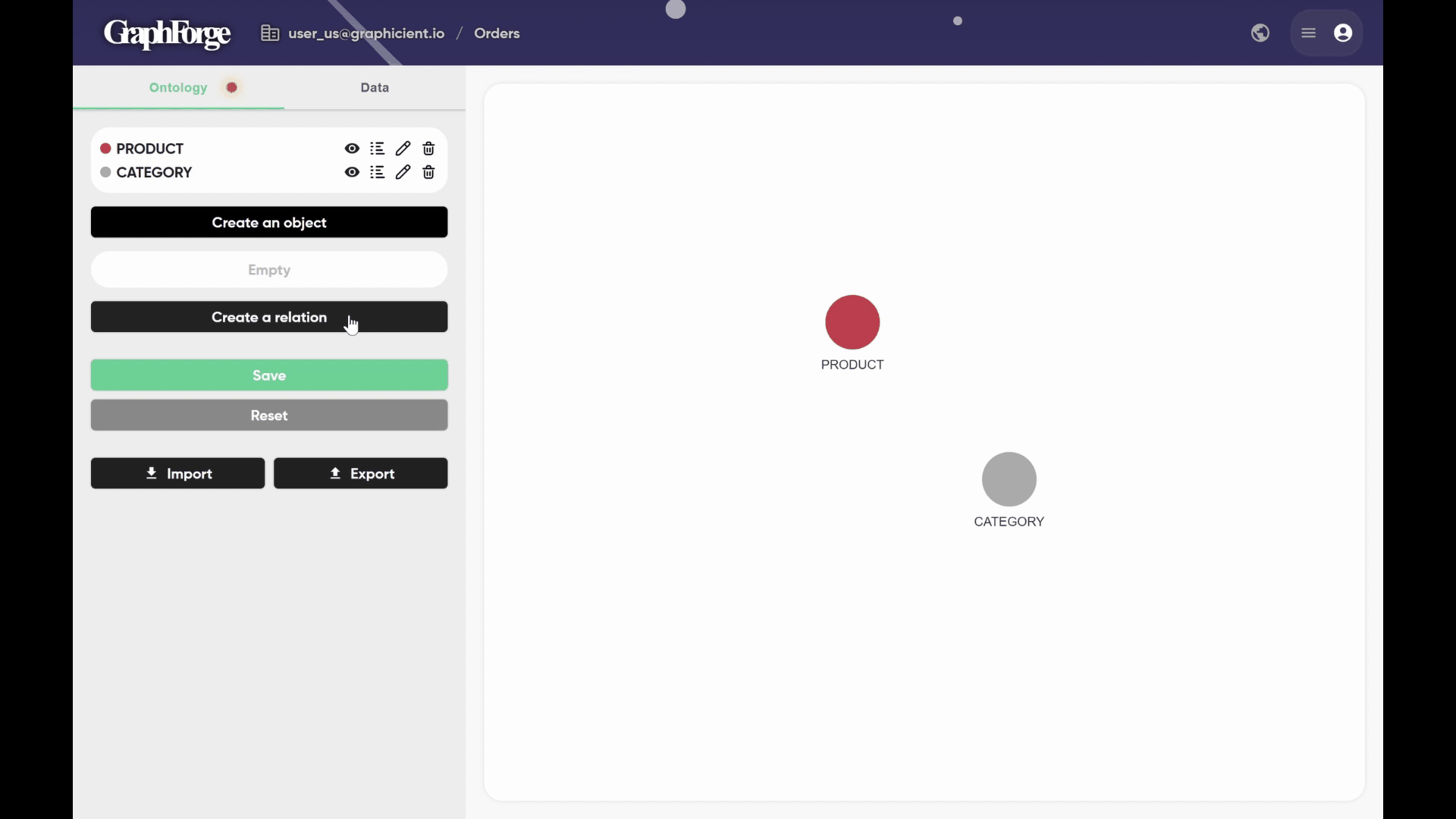Delete the CATEGORY object

428,172
